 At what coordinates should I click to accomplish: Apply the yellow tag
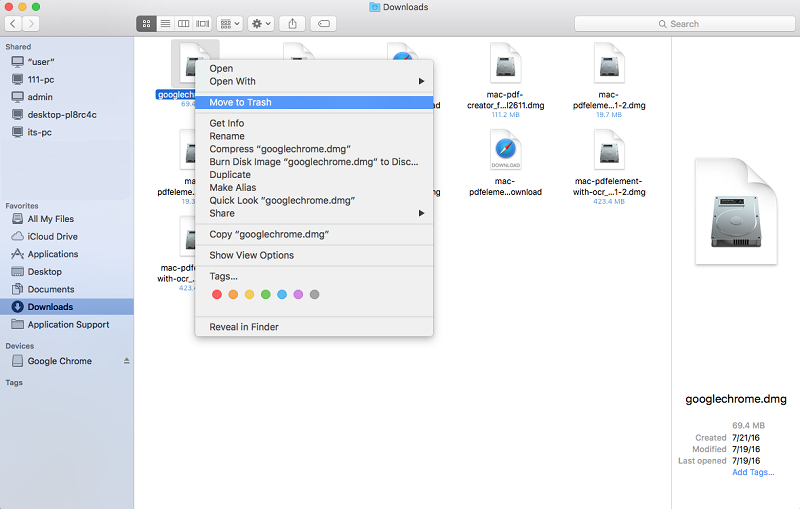point(249,294)
